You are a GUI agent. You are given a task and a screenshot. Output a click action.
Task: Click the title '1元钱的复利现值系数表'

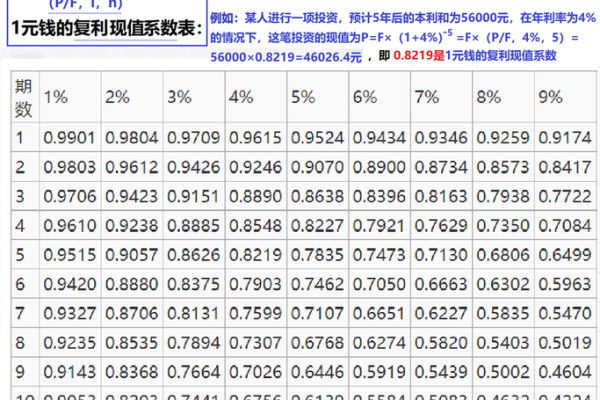click(107, 28)
